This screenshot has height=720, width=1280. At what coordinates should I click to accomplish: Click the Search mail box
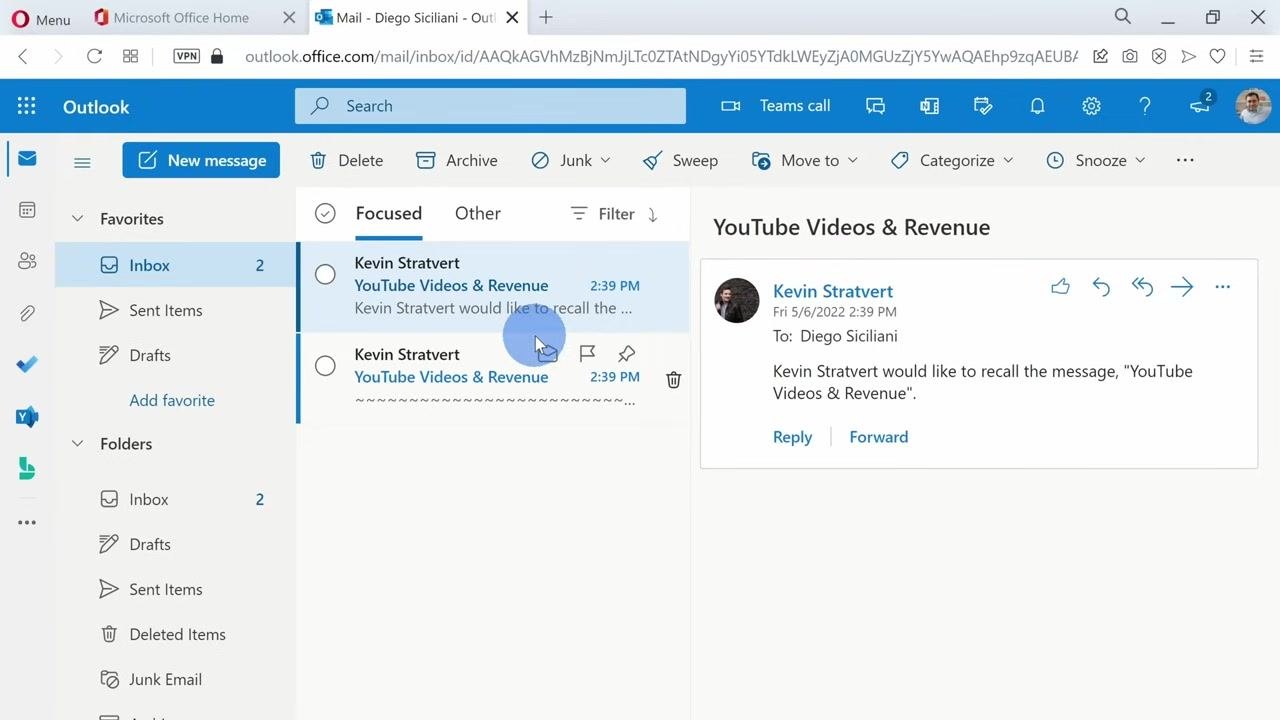click(490, 106)
